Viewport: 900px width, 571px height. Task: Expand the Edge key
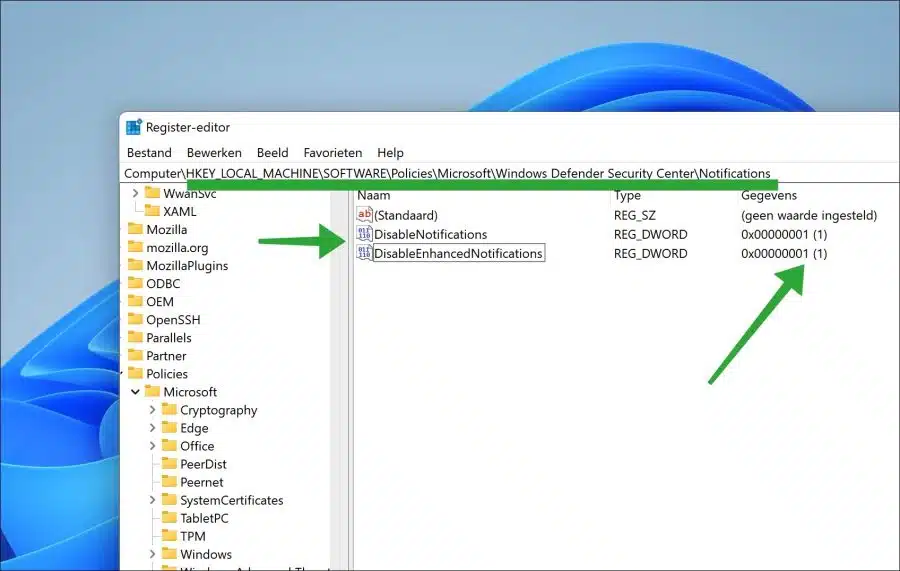(x=152, y=428)
